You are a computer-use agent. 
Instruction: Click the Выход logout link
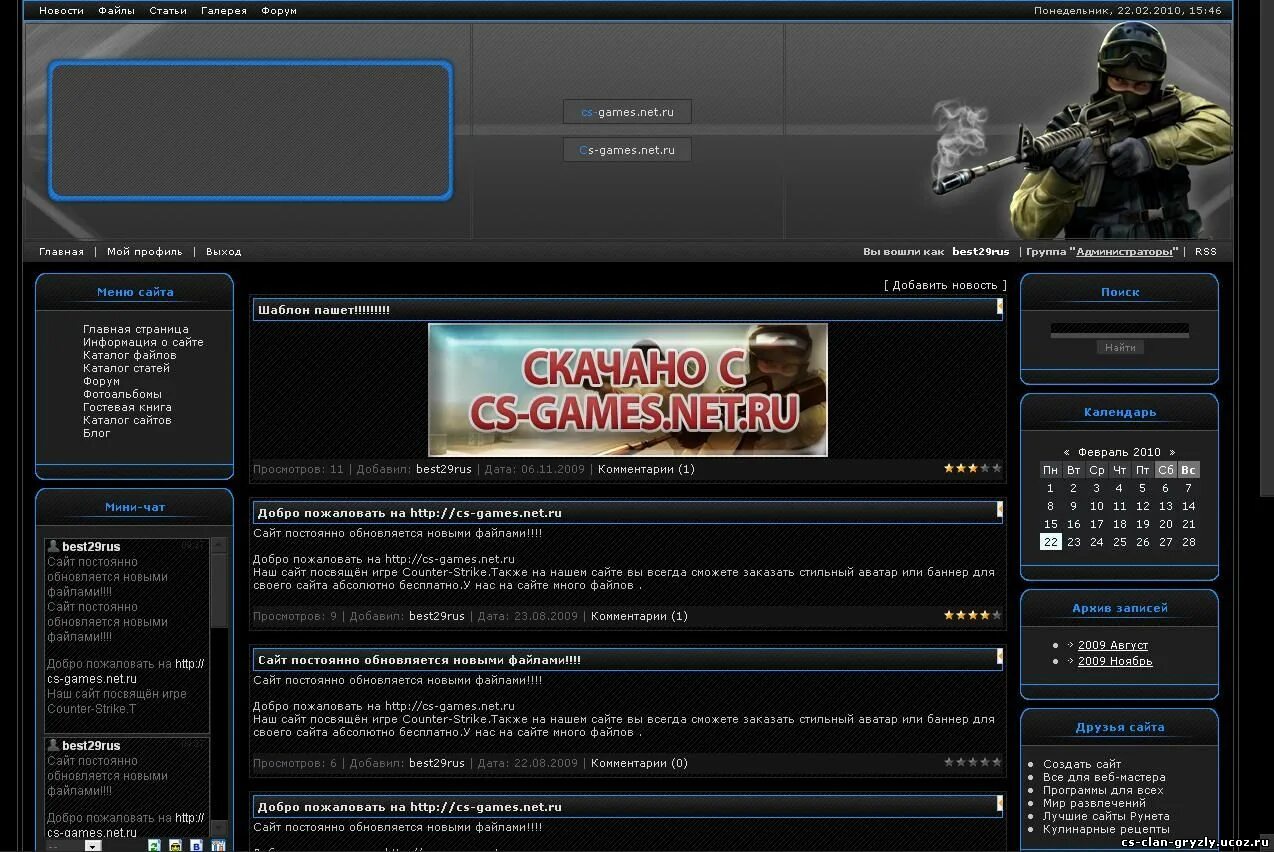coord(224,252)
